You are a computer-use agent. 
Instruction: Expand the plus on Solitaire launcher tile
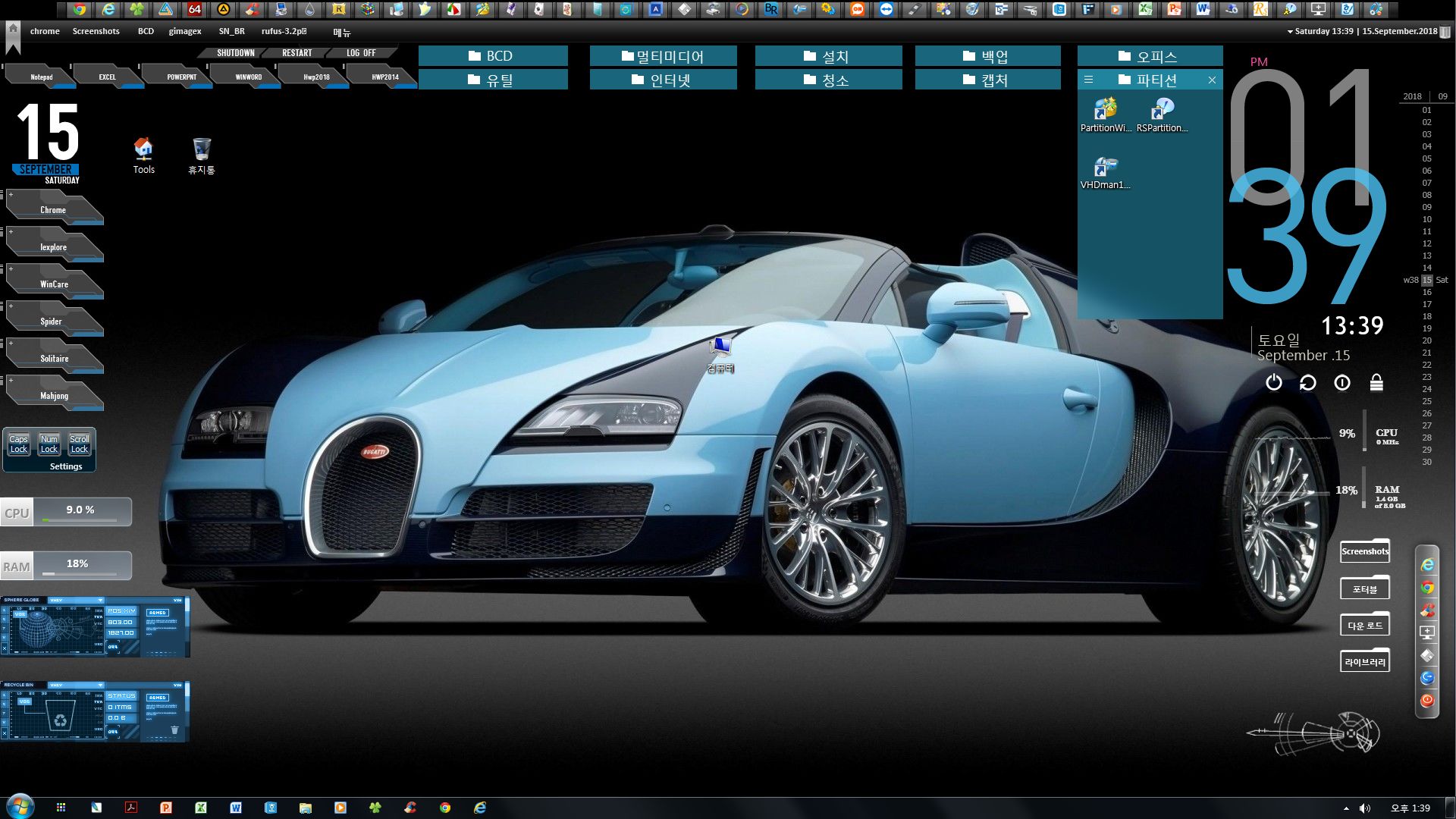pyautogui.click(x=11, y=344)
